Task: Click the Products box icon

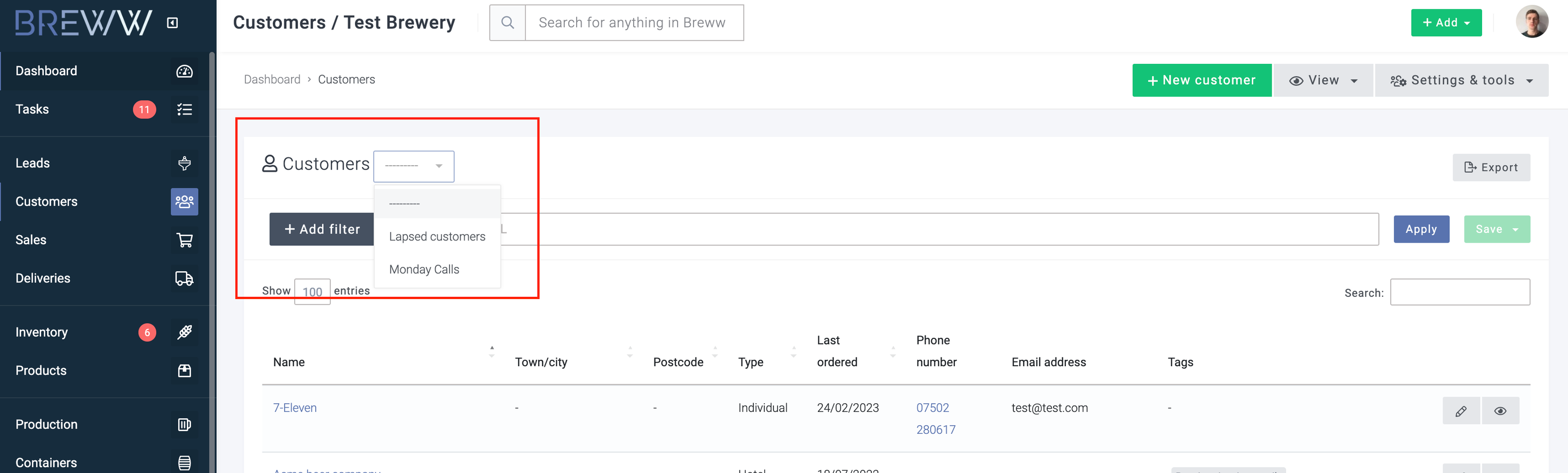Action: click(184, 370)
